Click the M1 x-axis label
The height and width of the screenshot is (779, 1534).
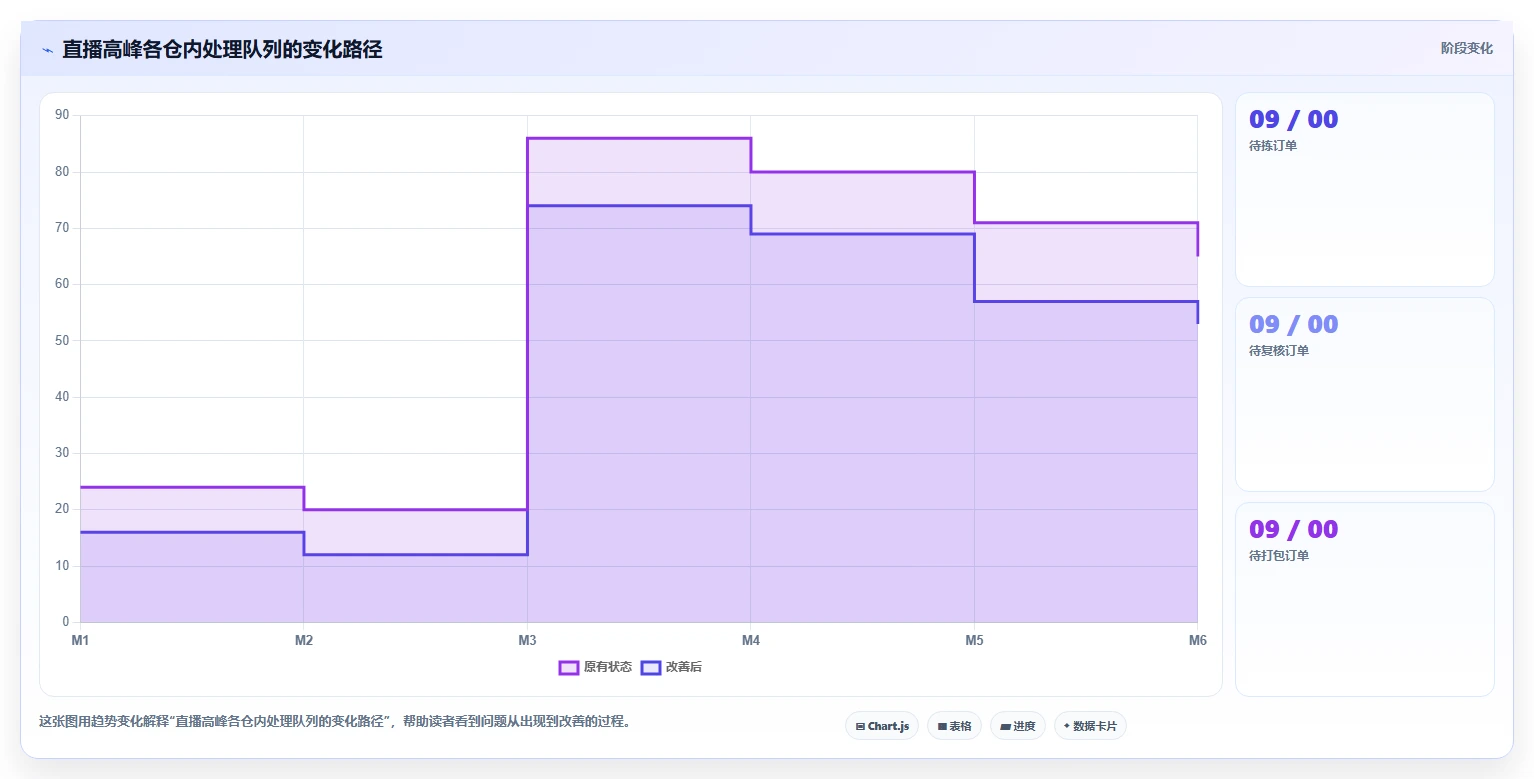tap(80, 641)
